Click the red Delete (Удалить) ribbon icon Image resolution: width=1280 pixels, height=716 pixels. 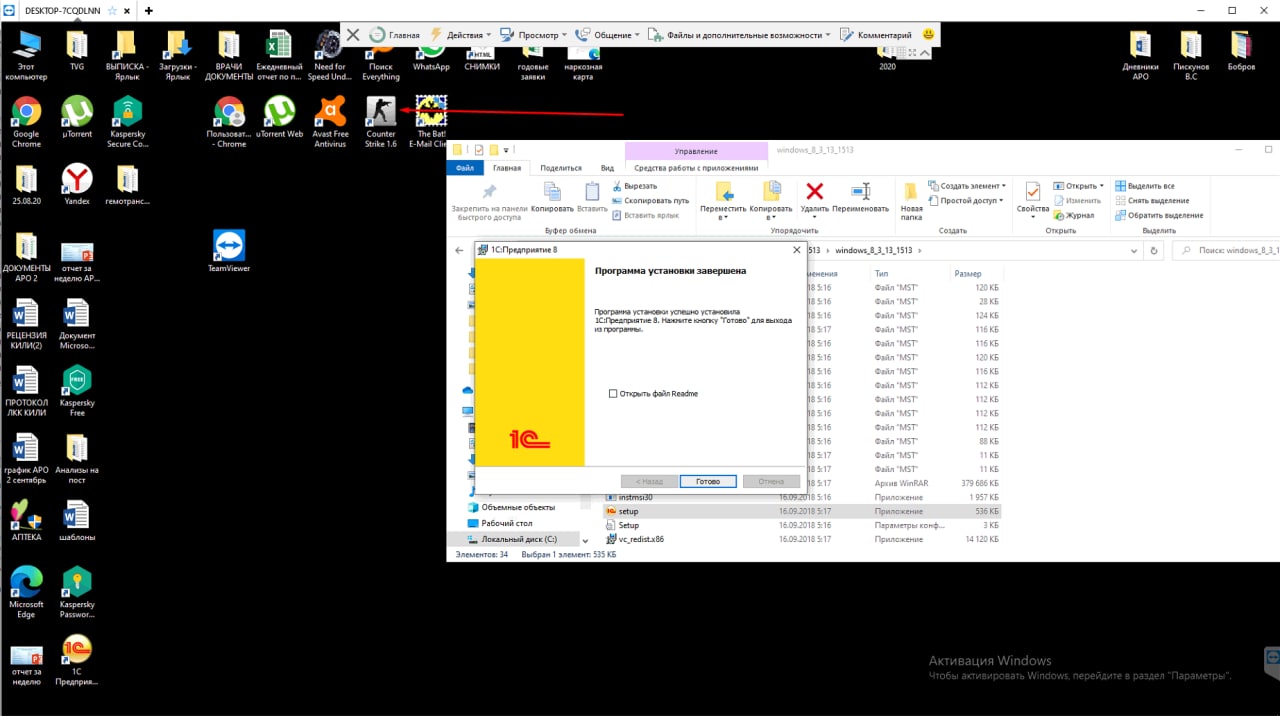click(815, 192)
